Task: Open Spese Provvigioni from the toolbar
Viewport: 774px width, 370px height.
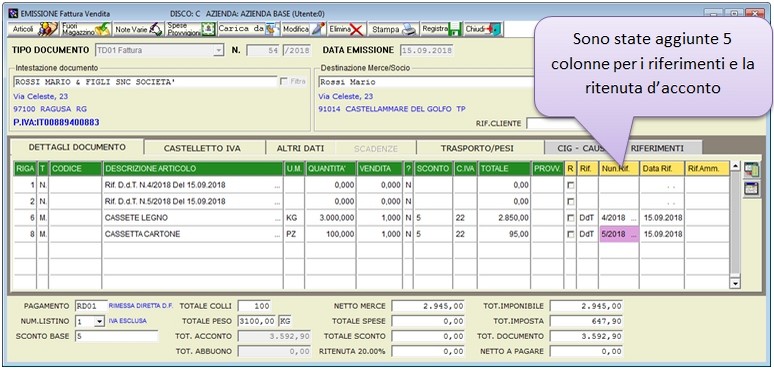Action: pyautogui.click(x=191, y=30)
